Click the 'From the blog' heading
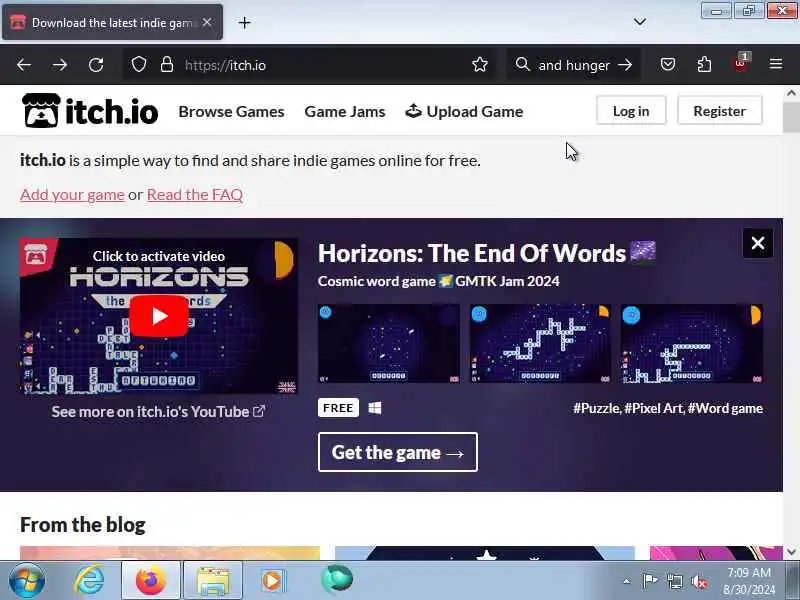 [x=83, y=524]
